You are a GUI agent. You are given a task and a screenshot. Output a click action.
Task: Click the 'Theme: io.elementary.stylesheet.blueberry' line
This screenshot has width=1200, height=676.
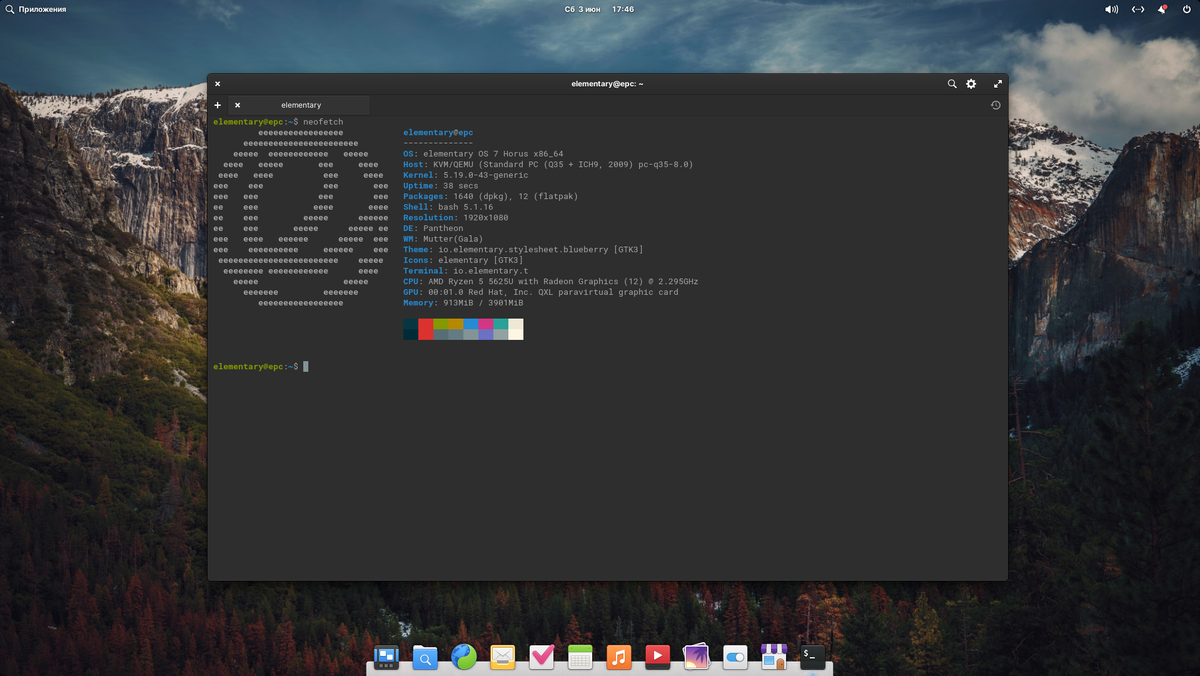coord(523,250)
